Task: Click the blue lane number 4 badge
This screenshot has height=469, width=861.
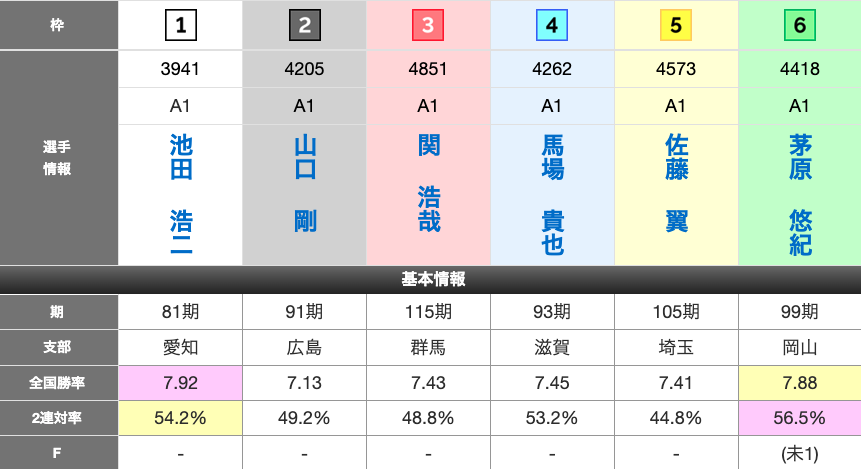Action: [552, 25]
